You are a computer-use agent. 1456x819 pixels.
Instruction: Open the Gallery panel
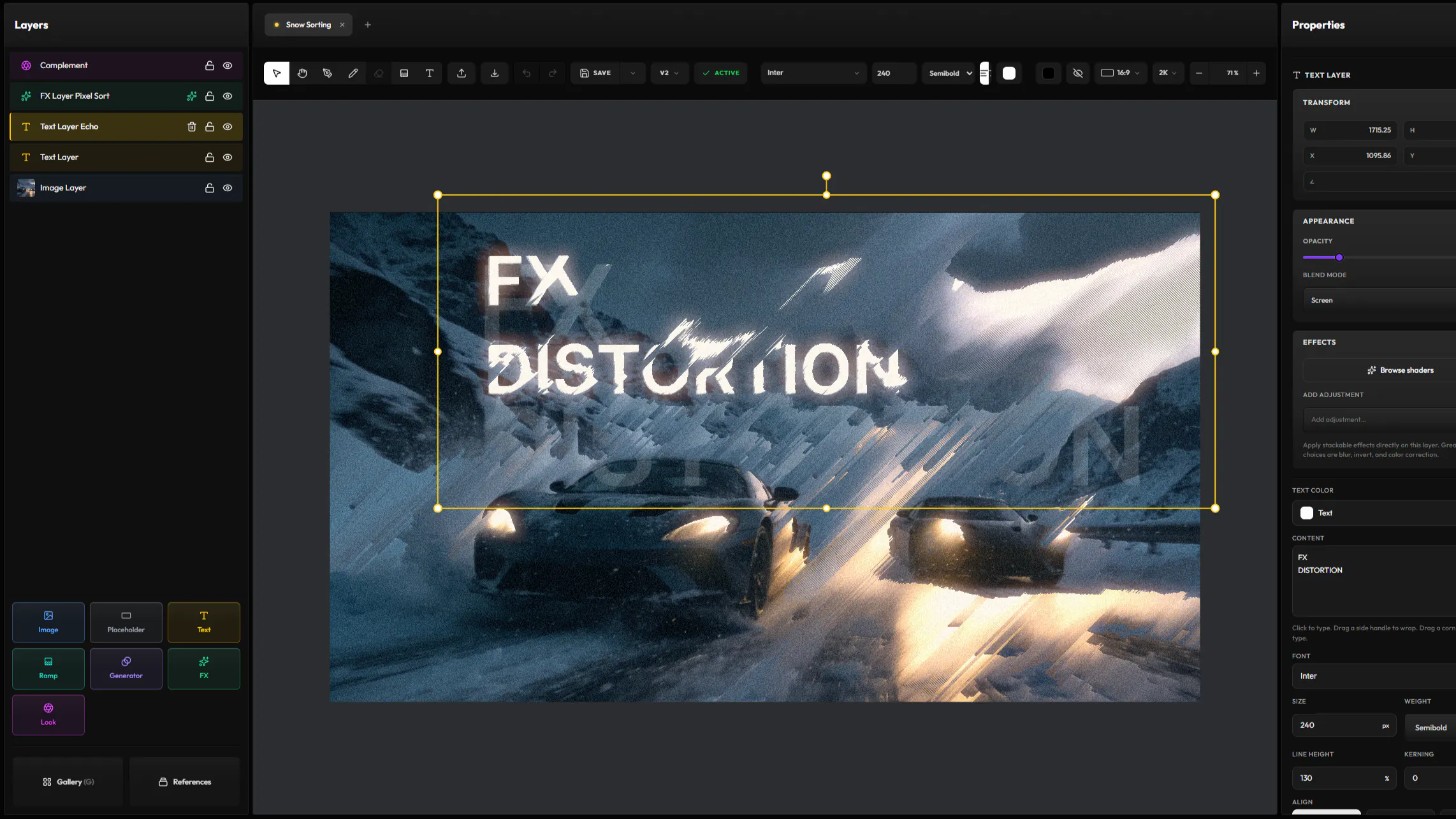coord(68,782)
